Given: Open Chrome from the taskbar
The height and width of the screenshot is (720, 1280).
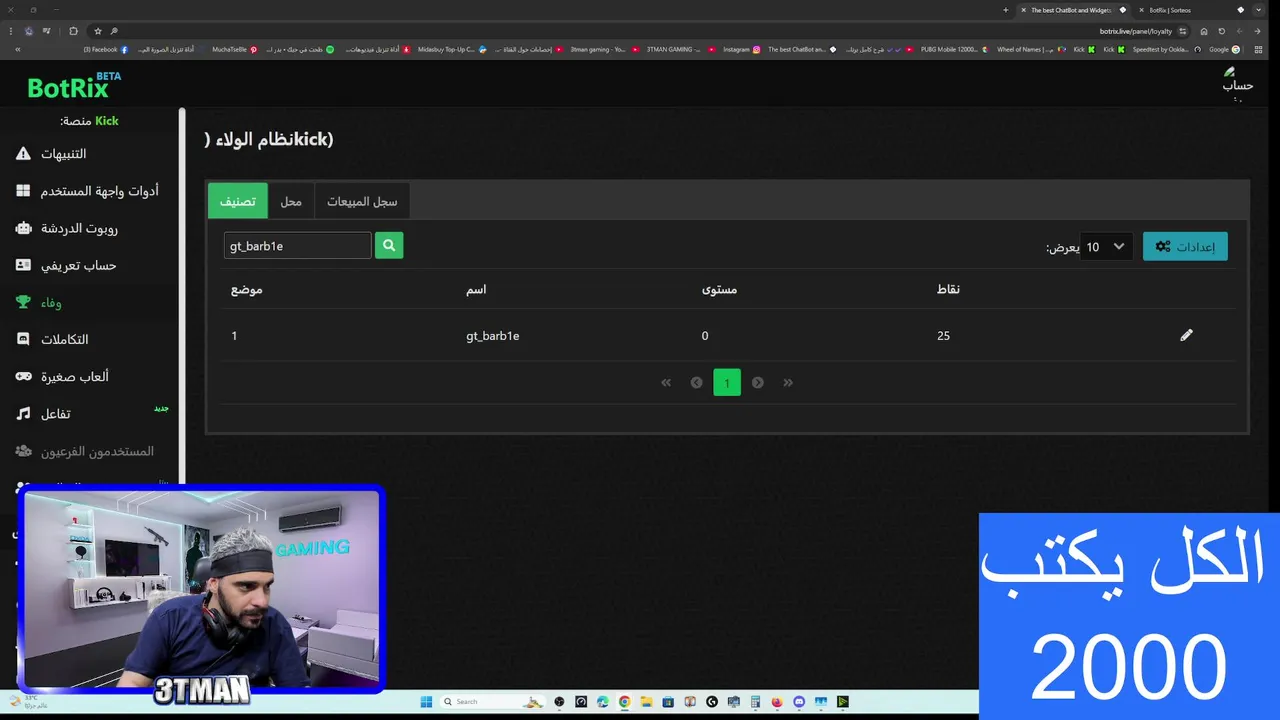Looking at the screenshot, I should (x=624, y=702).
